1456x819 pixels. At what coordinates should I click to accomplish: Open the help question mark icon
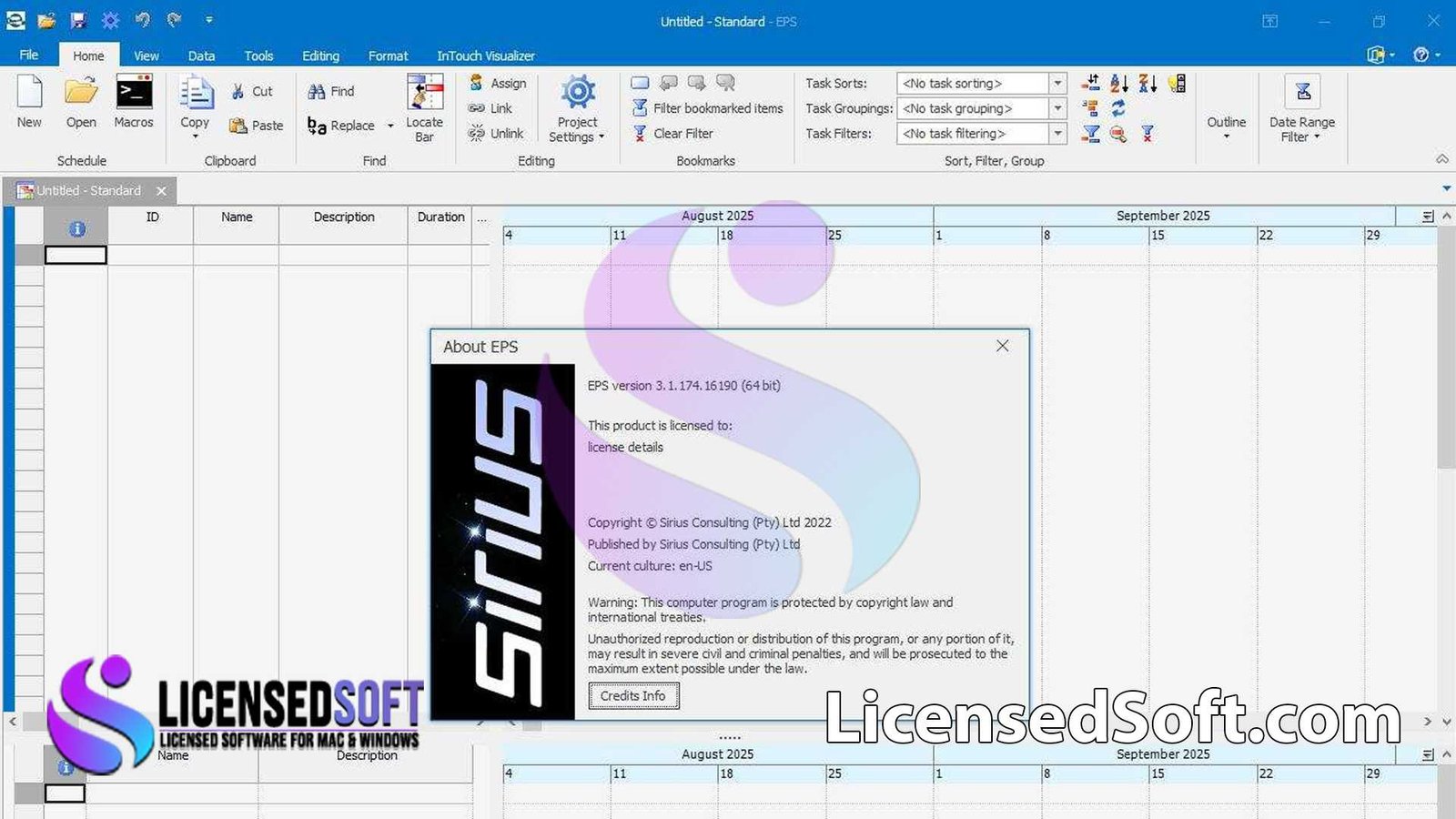pos(1421,55)
